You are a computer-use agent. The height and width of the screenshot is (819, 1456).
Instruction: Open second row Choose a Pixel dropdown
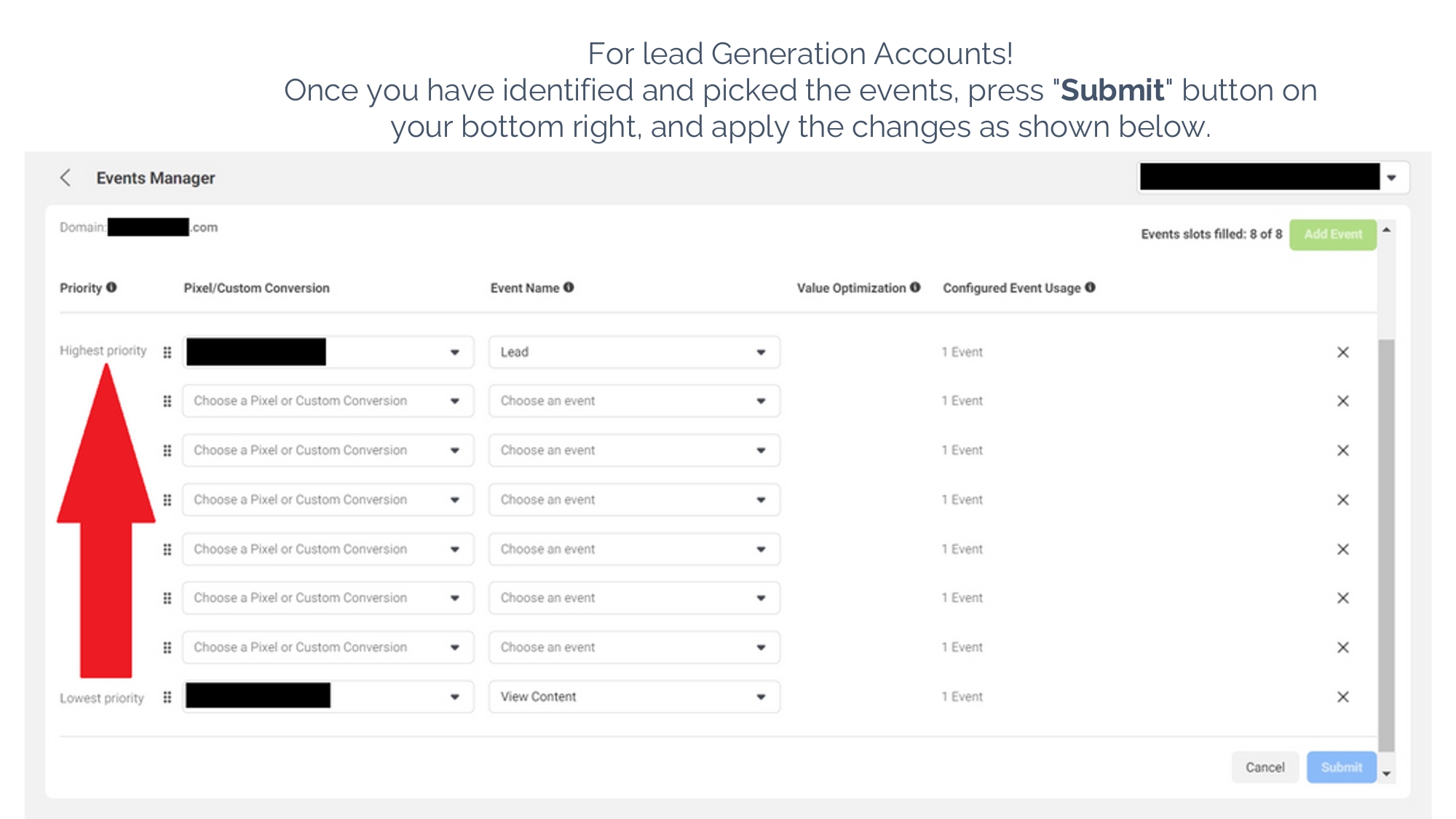(328, 401)
